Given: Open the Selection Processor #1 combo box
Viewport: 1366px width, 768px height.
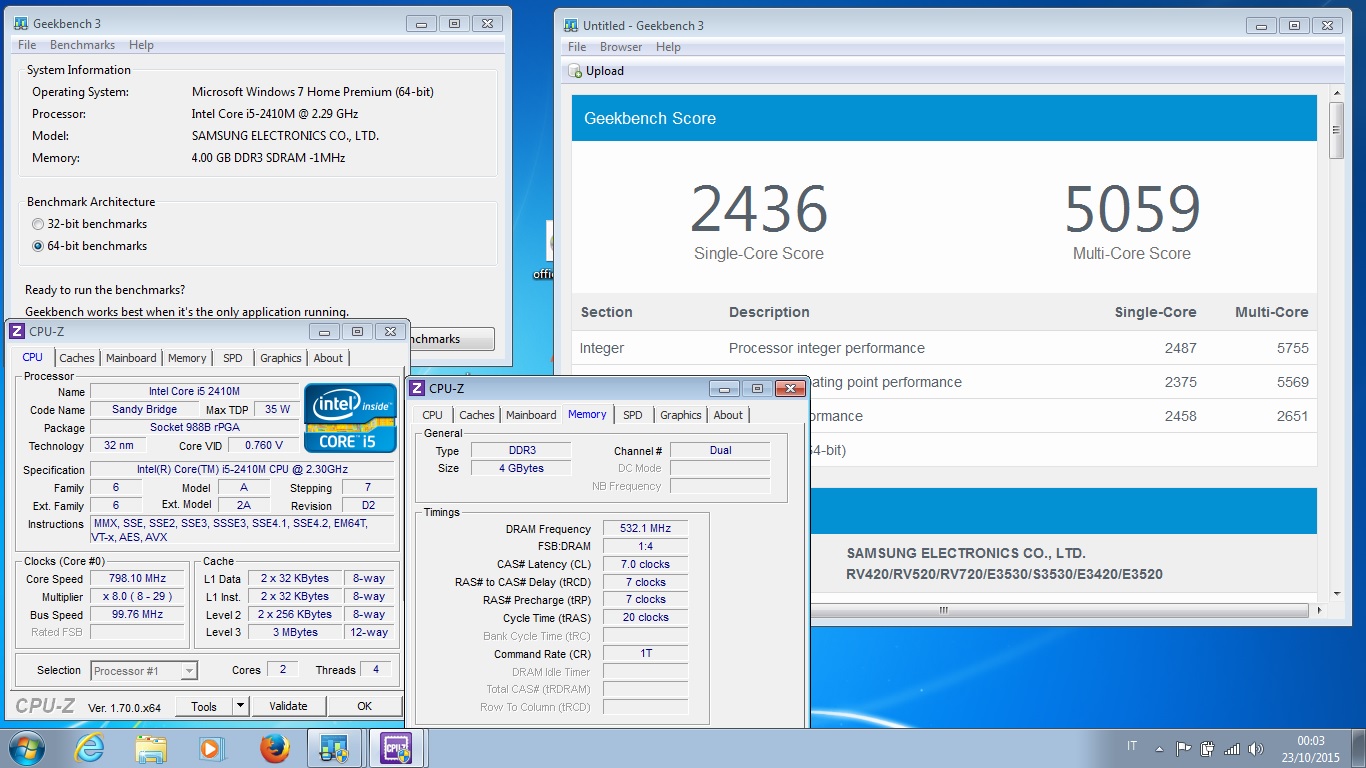Looking at the screenshot, I should tap(144, 671).
